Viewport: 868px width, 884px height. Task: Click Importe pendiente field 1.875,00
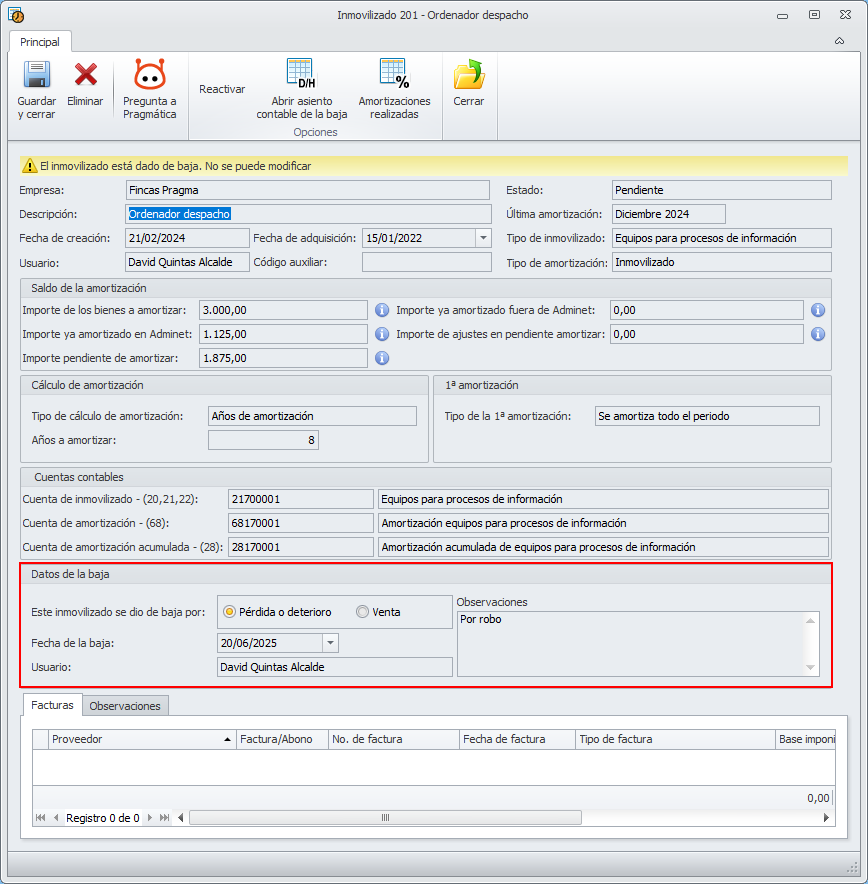(x=284, y=358)
